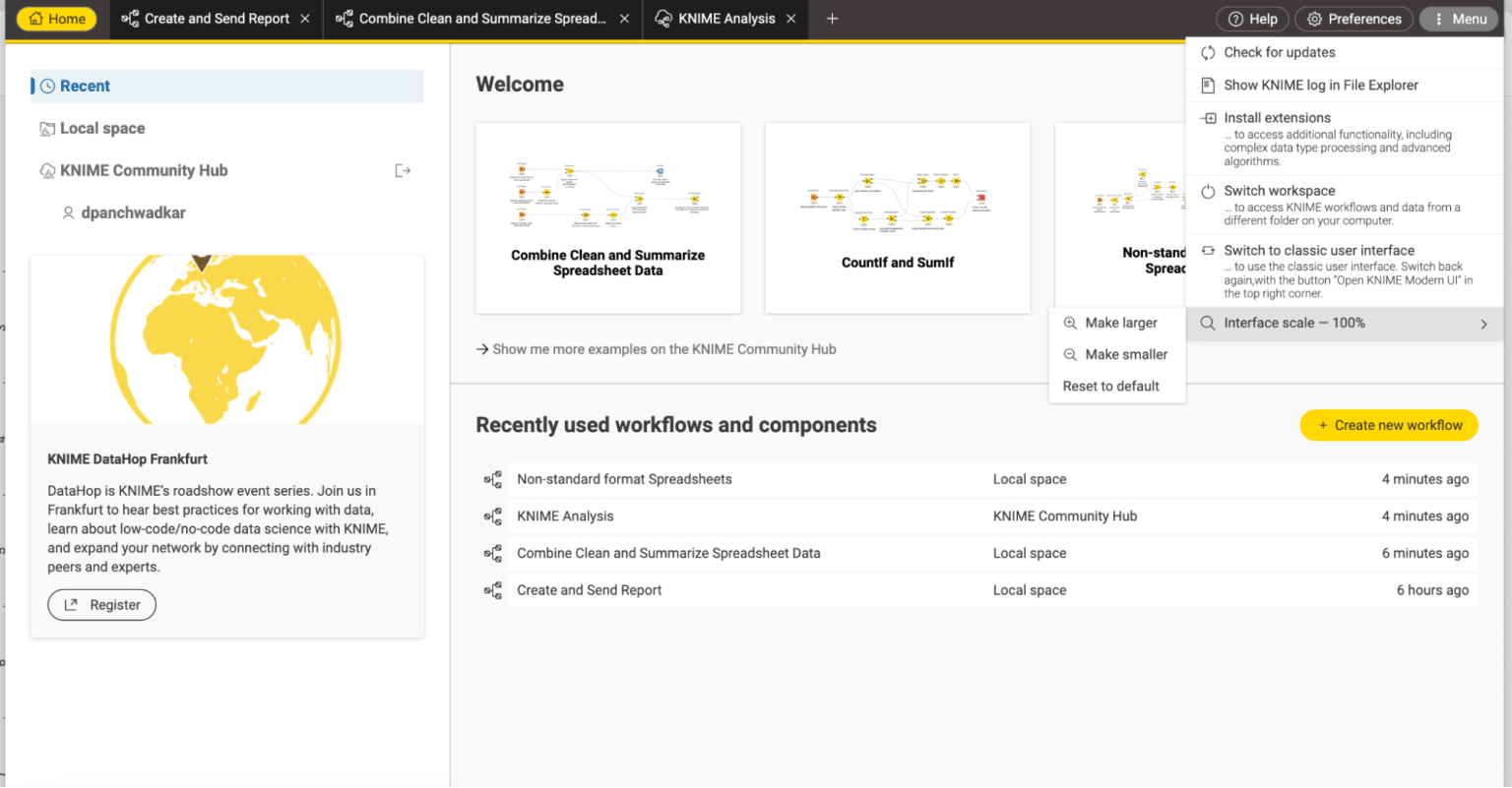1512x788 pixels.
Task: Click the Install extensions plus-box icon
Action: tap(1208, 118)
